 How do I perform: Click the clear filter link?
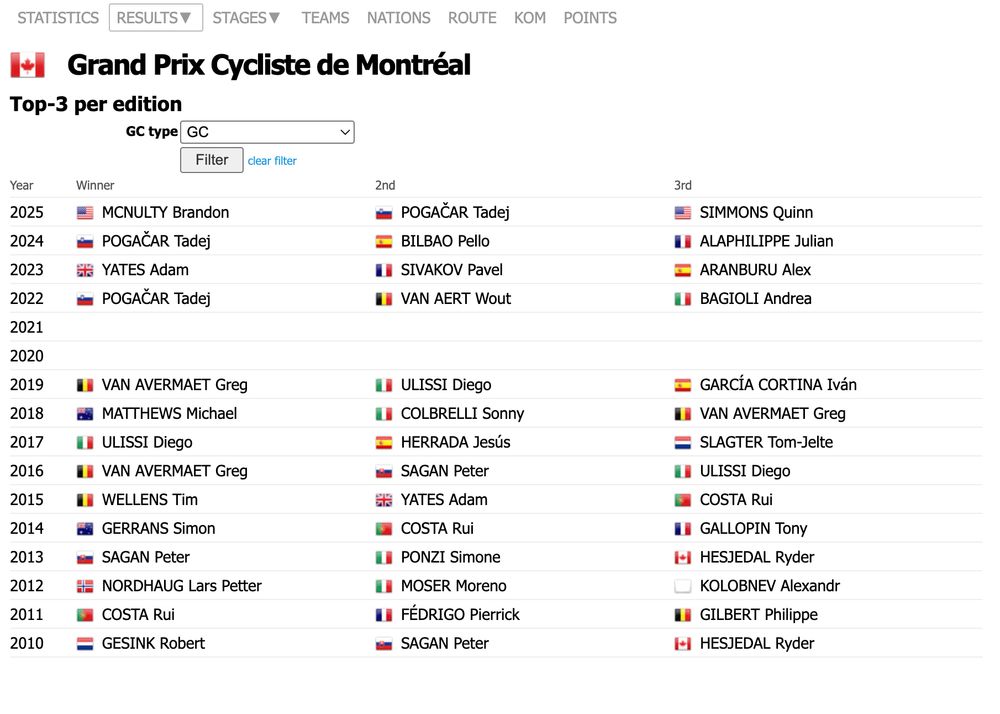(272, 161)
